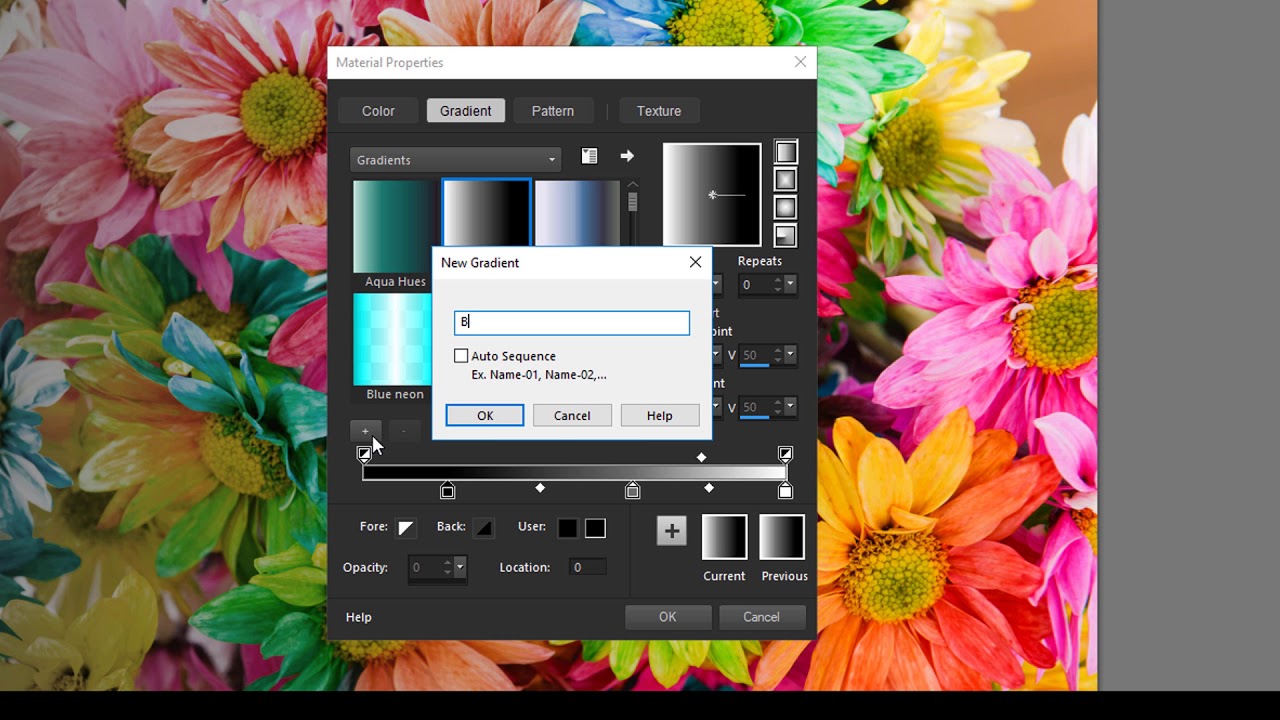Click OK in Material Properties window
Screen dimensions: 1280x720
pyautogui.click(x=668, y=617)
